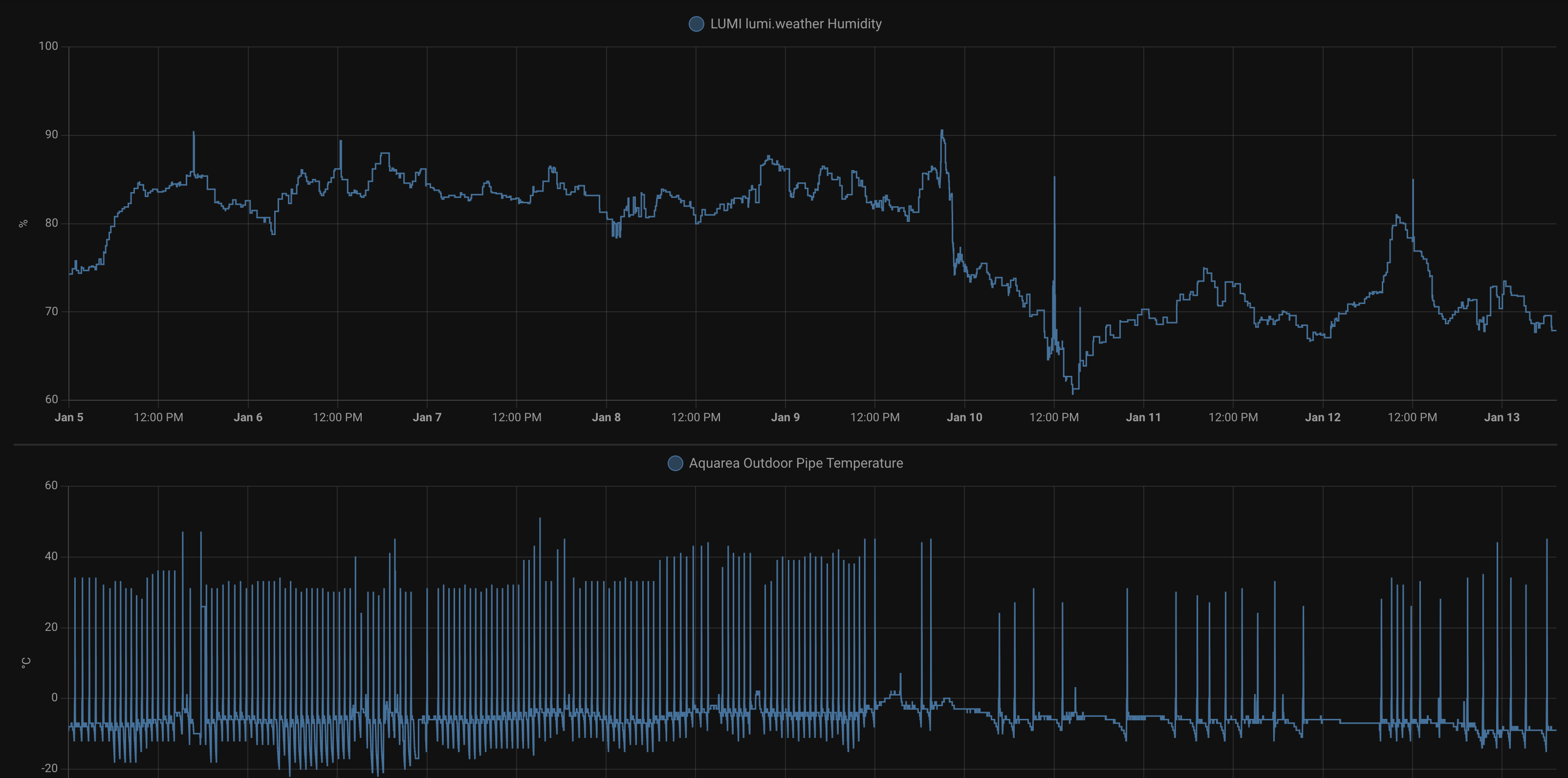The image size is (1568, 778).
Task: Click the Aquarea Outdoor Pipe Temperature legend text
Action: 796,463
